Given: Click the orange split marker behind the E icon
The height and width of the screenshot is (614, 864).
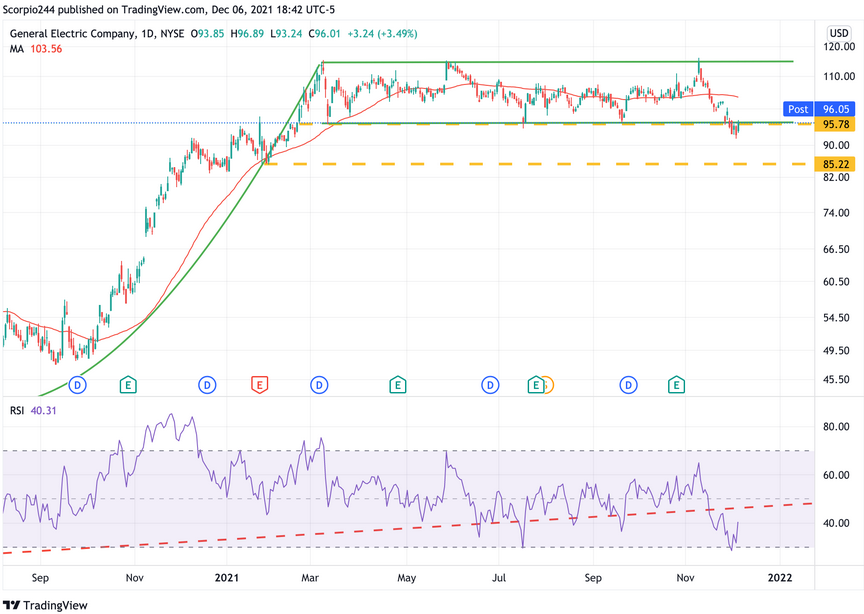Looking at the screenshot, I should tap(549, 385).
